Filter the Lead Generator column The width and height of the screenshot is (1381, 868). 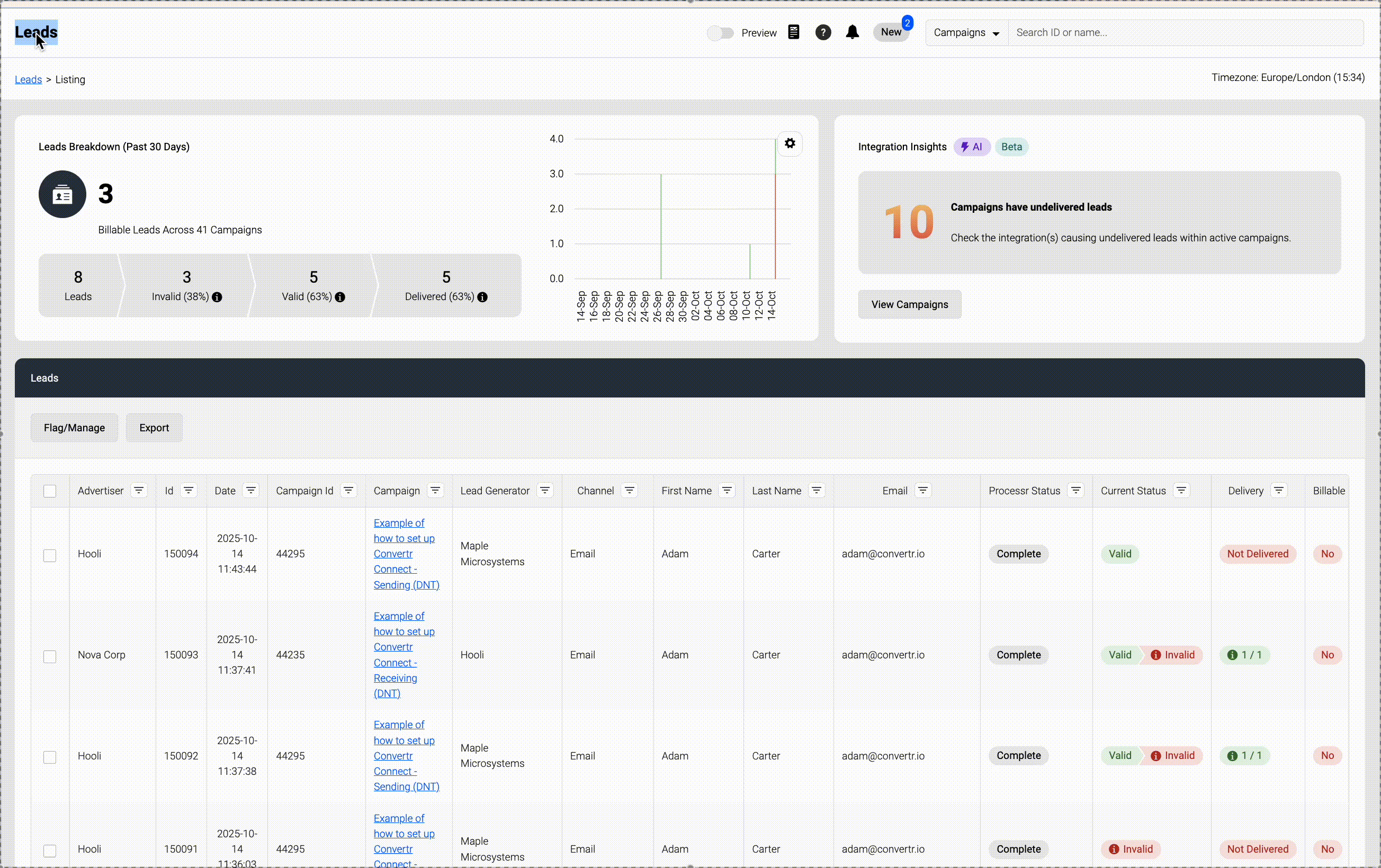click(x=545, y=490)
